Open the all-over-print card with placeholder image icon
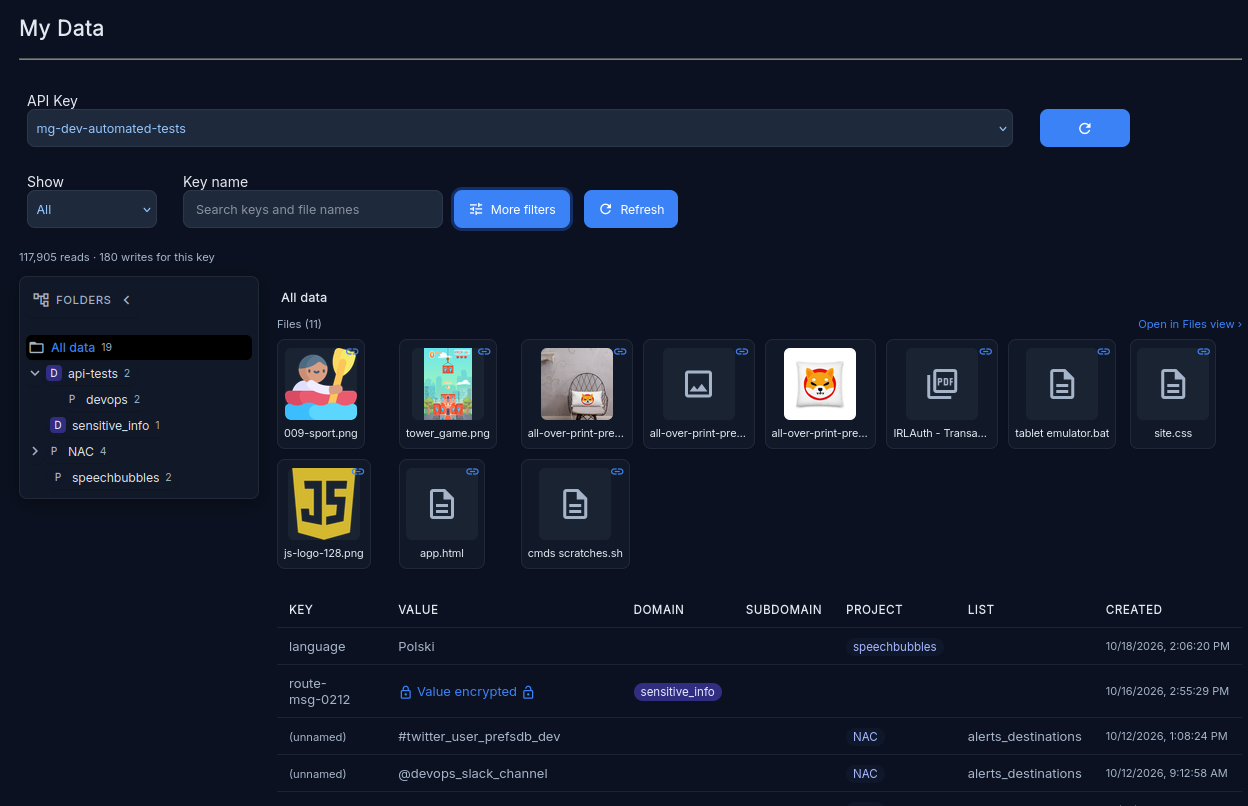Image resolution: width=1248 pixels, height=806 pixels. [x=698, y=393]
